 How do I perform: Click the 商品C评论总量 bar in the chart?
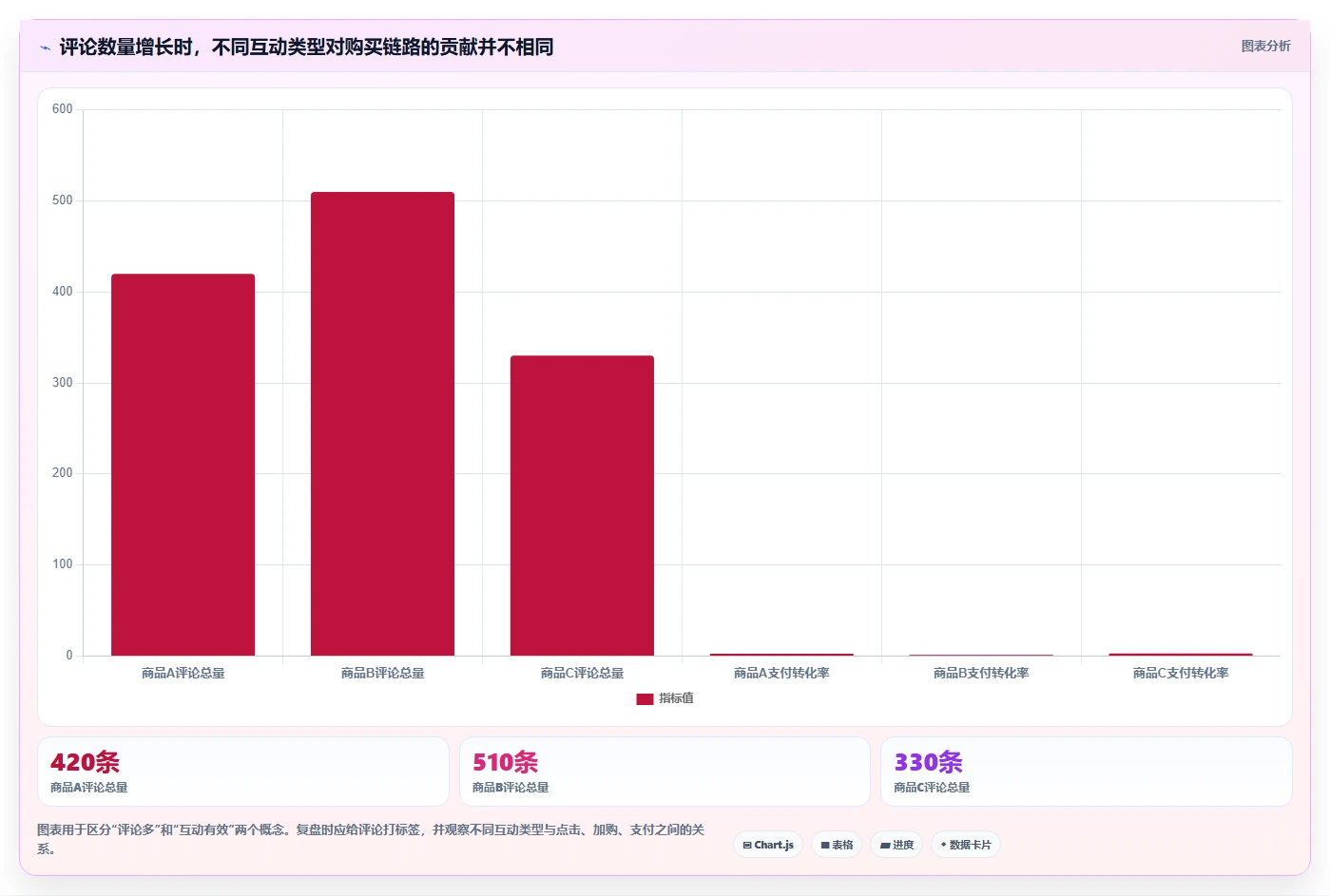(x=582, y=505)
